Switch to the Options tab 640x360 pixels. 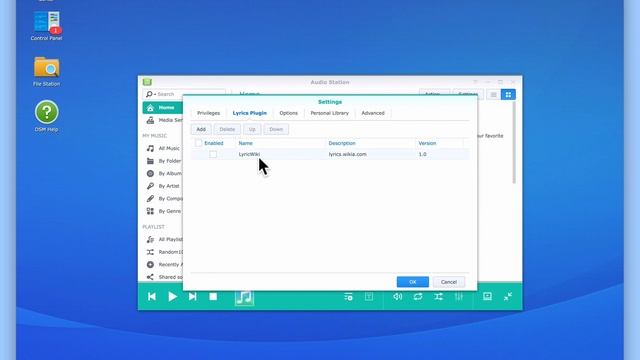coord(289,113)
